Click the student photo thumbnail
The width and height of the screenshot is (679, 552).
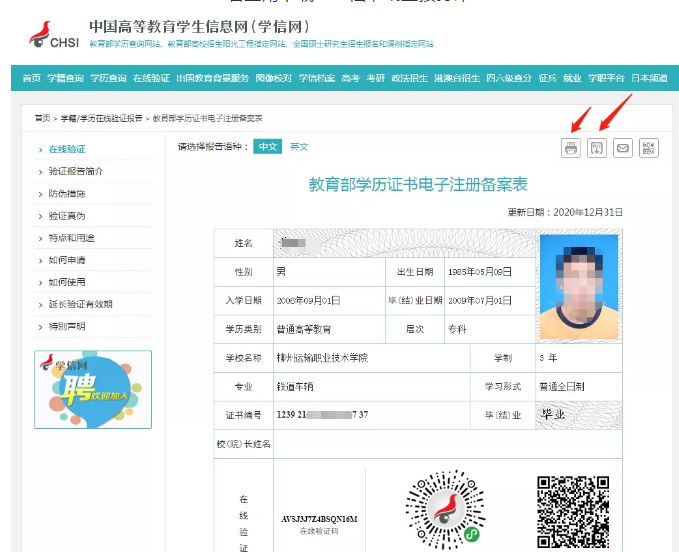coord(578,287)
